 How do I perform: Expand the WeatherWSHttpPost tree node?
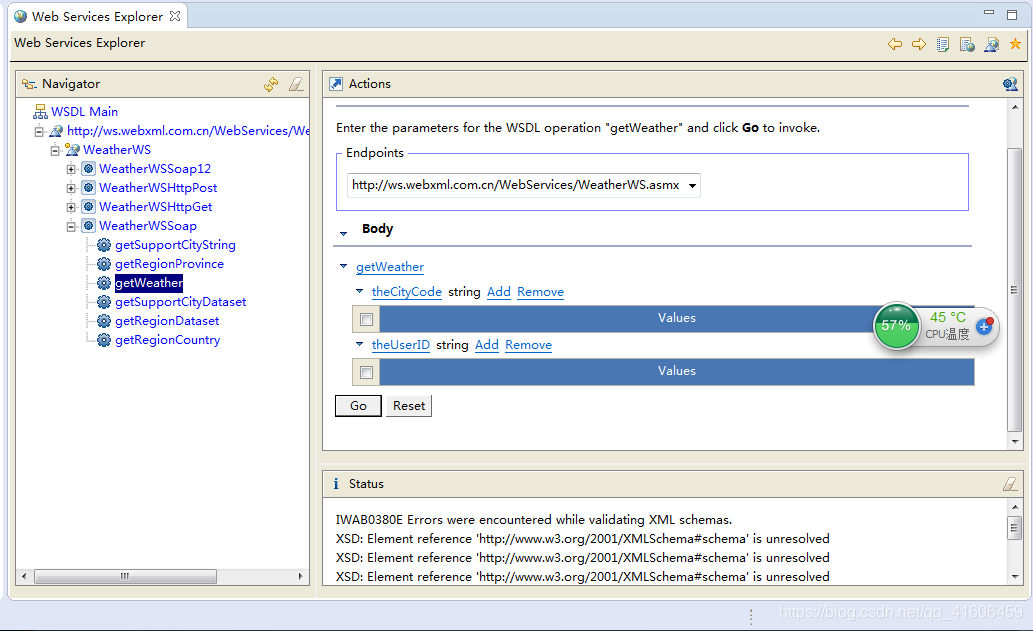[71, 188]
